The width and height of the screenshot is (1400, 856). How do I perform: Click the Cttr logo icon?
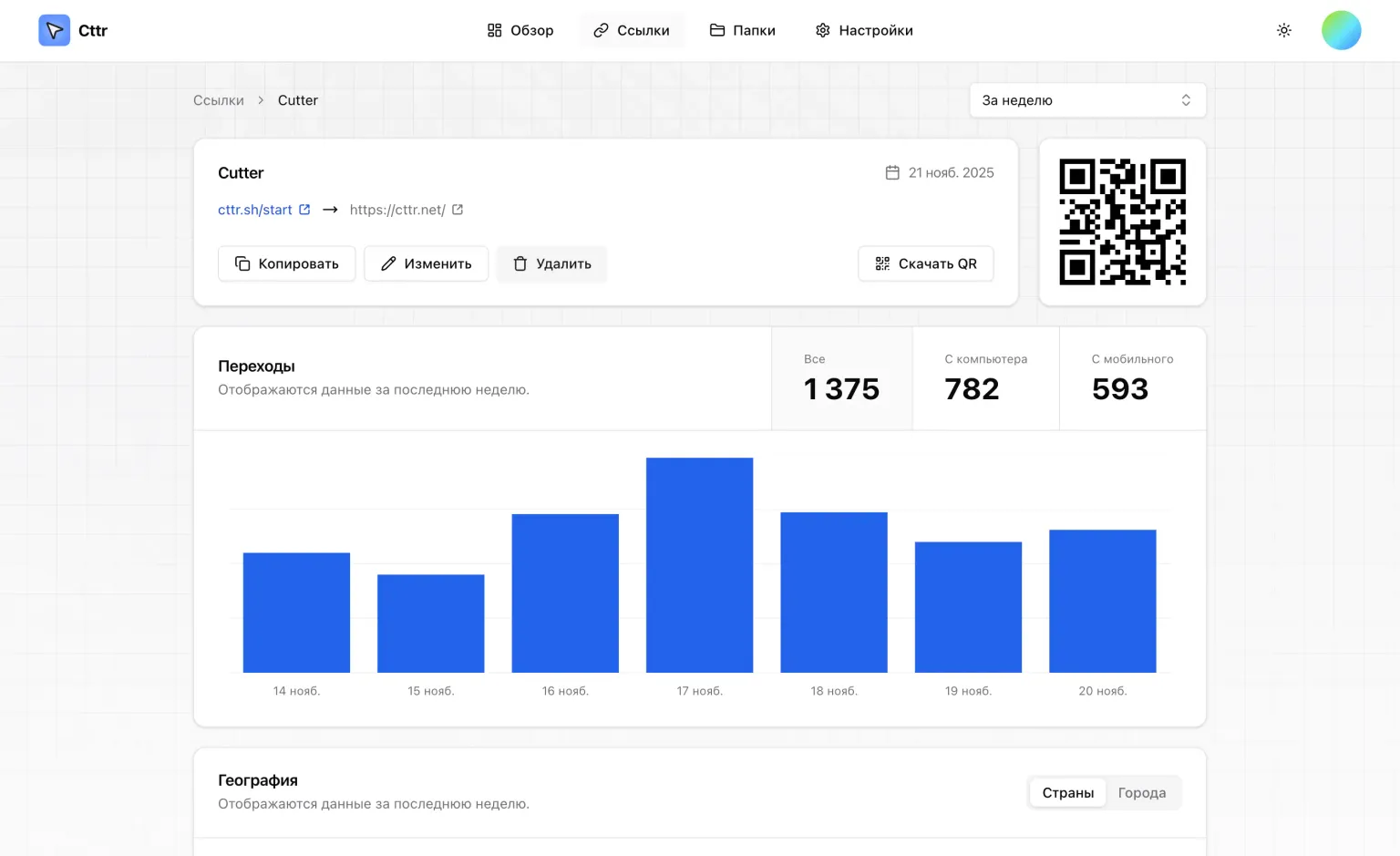(x=54, y=30)
